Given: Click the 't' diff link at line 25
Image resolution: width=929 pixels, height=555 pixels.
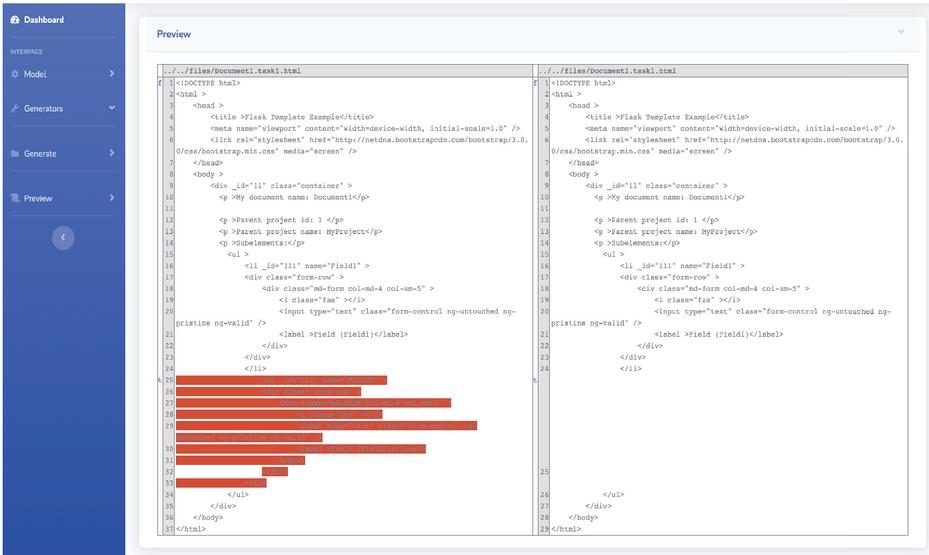Looking at the screenshot, I should click(x=160, y=380).
